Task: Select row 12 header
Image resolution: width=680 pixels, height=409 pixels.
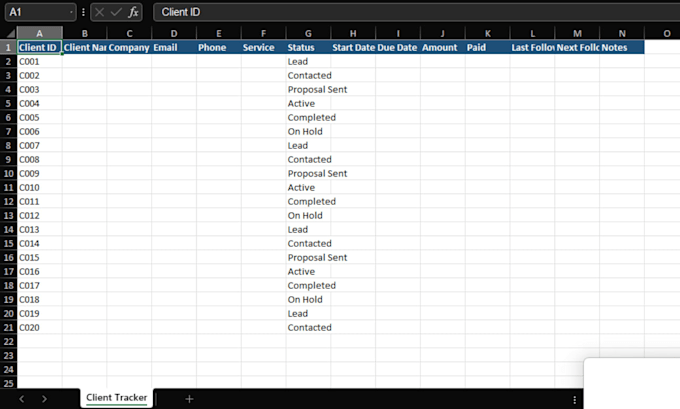Action: click(x=8, y=201)
